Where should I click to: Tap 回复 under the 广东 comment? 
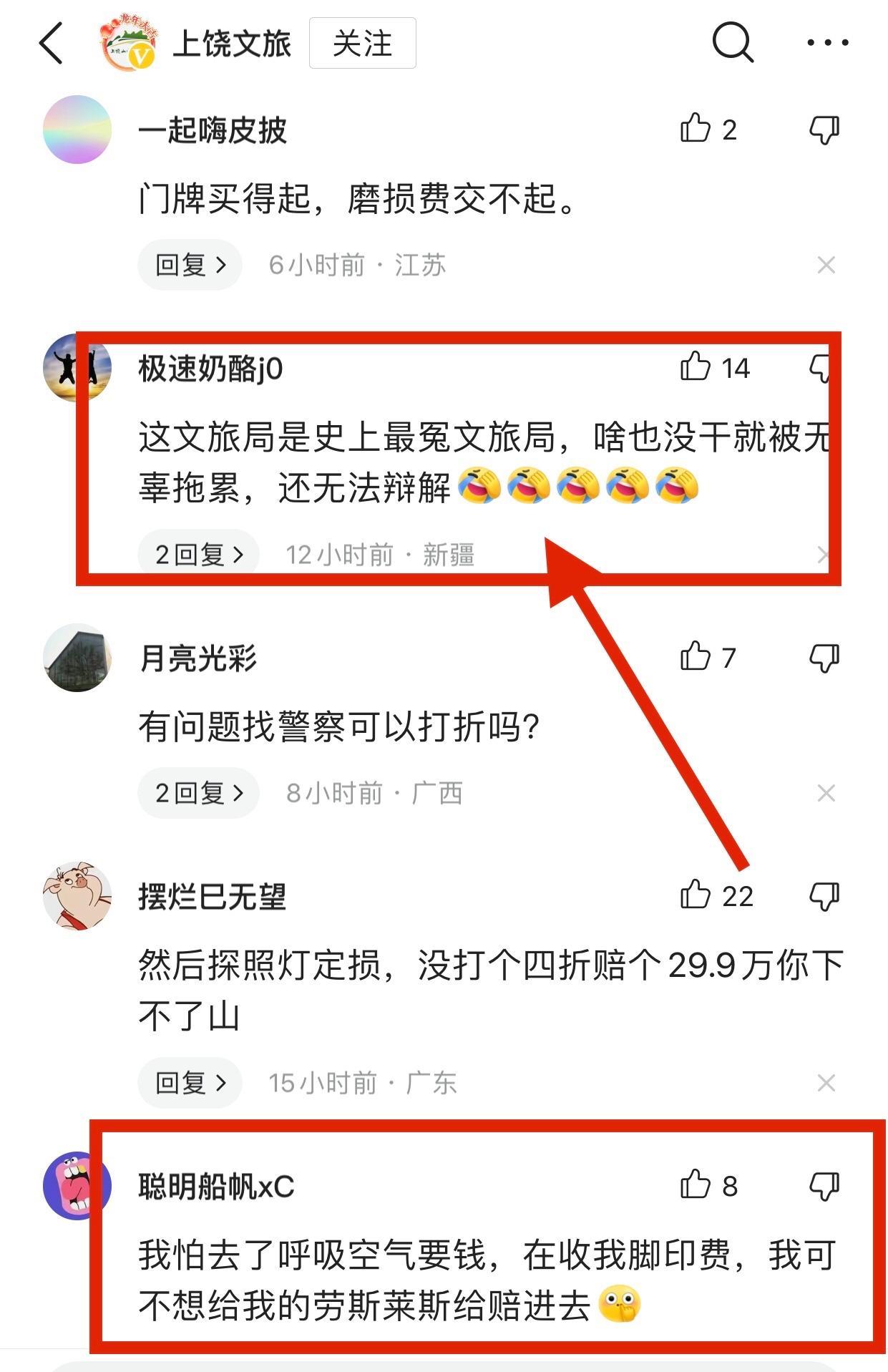click(190, 1083)
